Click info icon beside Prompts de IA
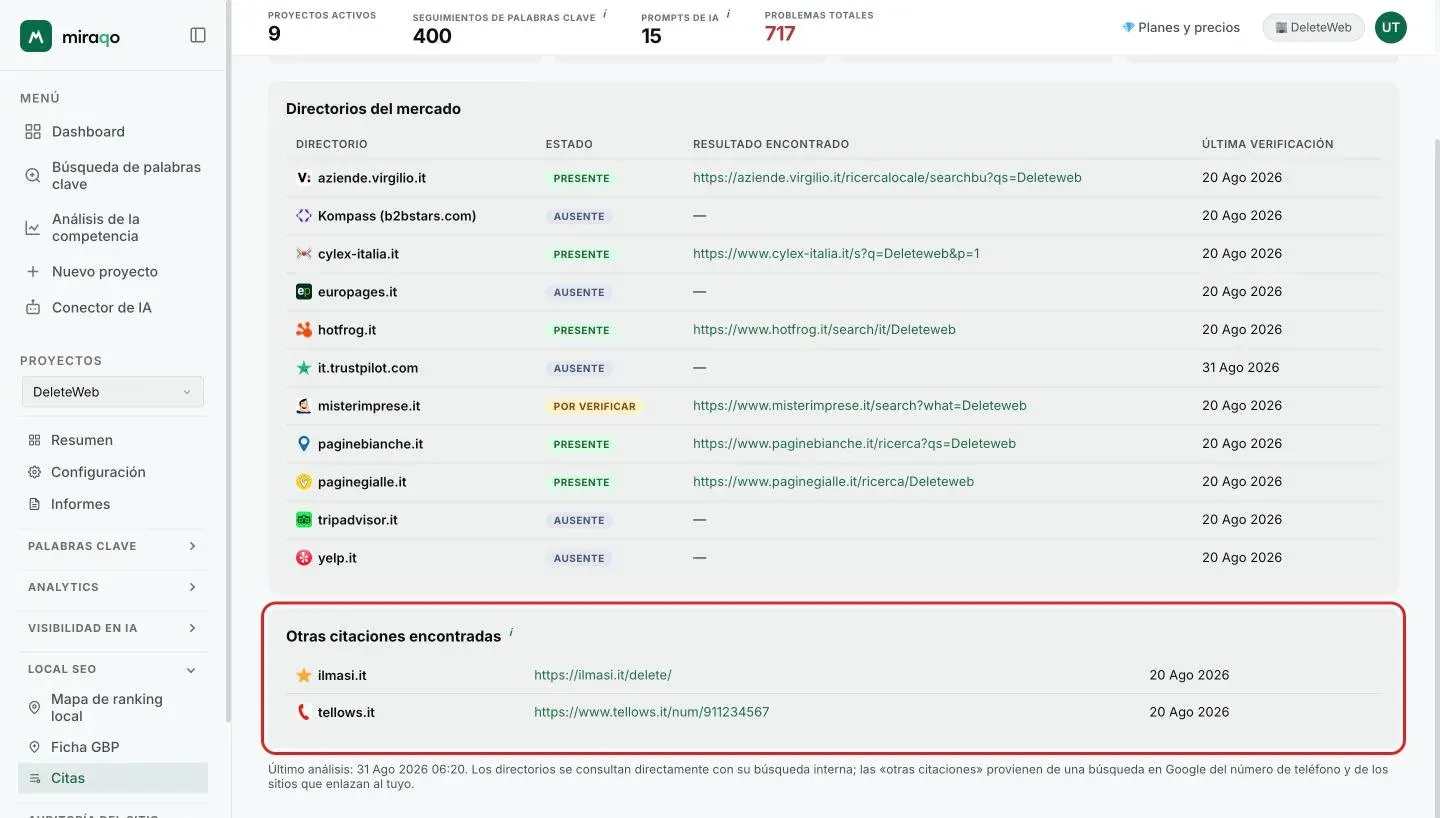The width and height of the screenshot is (1440, 818). (728, 14)
